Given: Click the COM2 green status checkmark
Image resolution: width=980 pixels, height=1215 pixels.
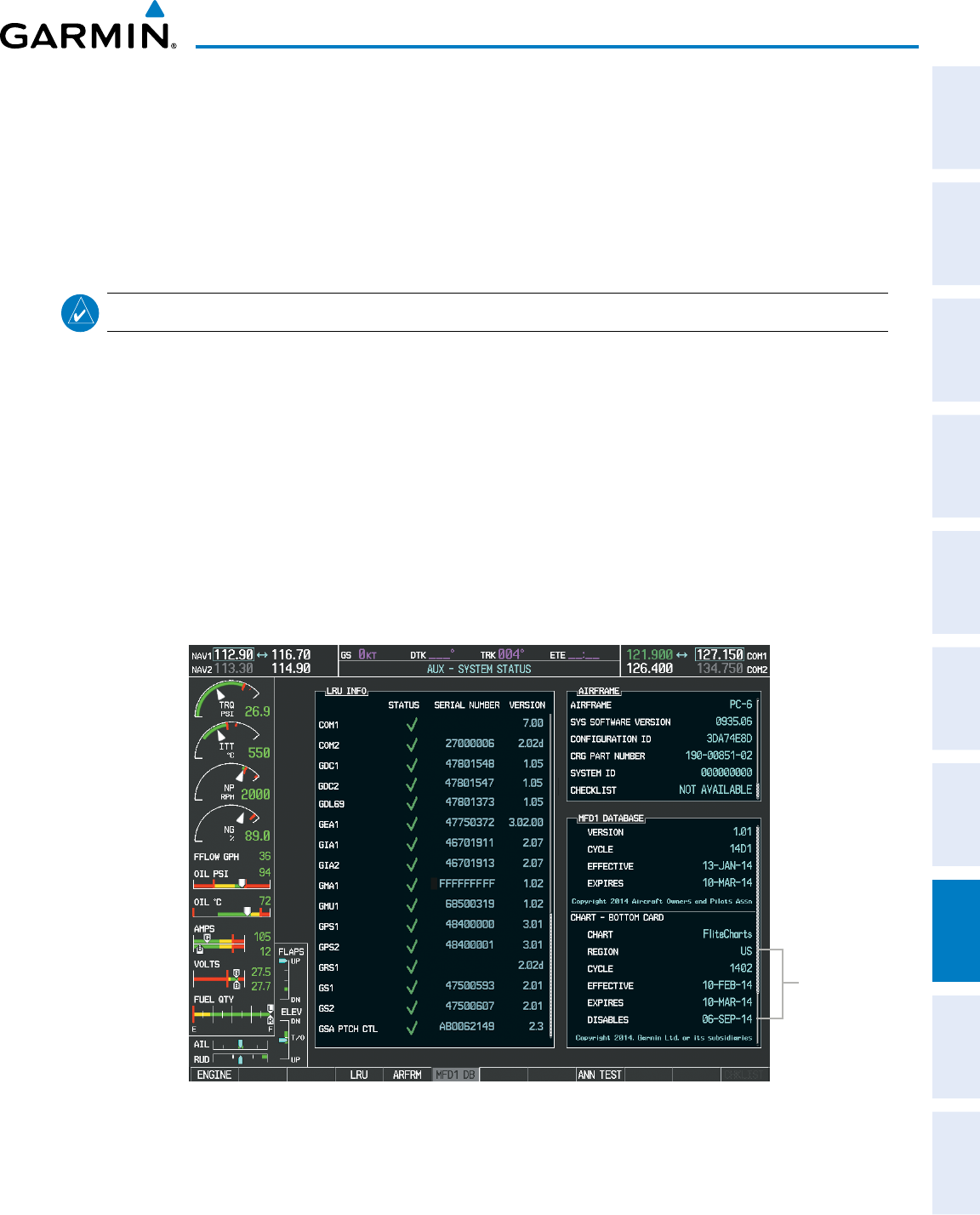Looking at the screenshot, I should tap(412, 745).
